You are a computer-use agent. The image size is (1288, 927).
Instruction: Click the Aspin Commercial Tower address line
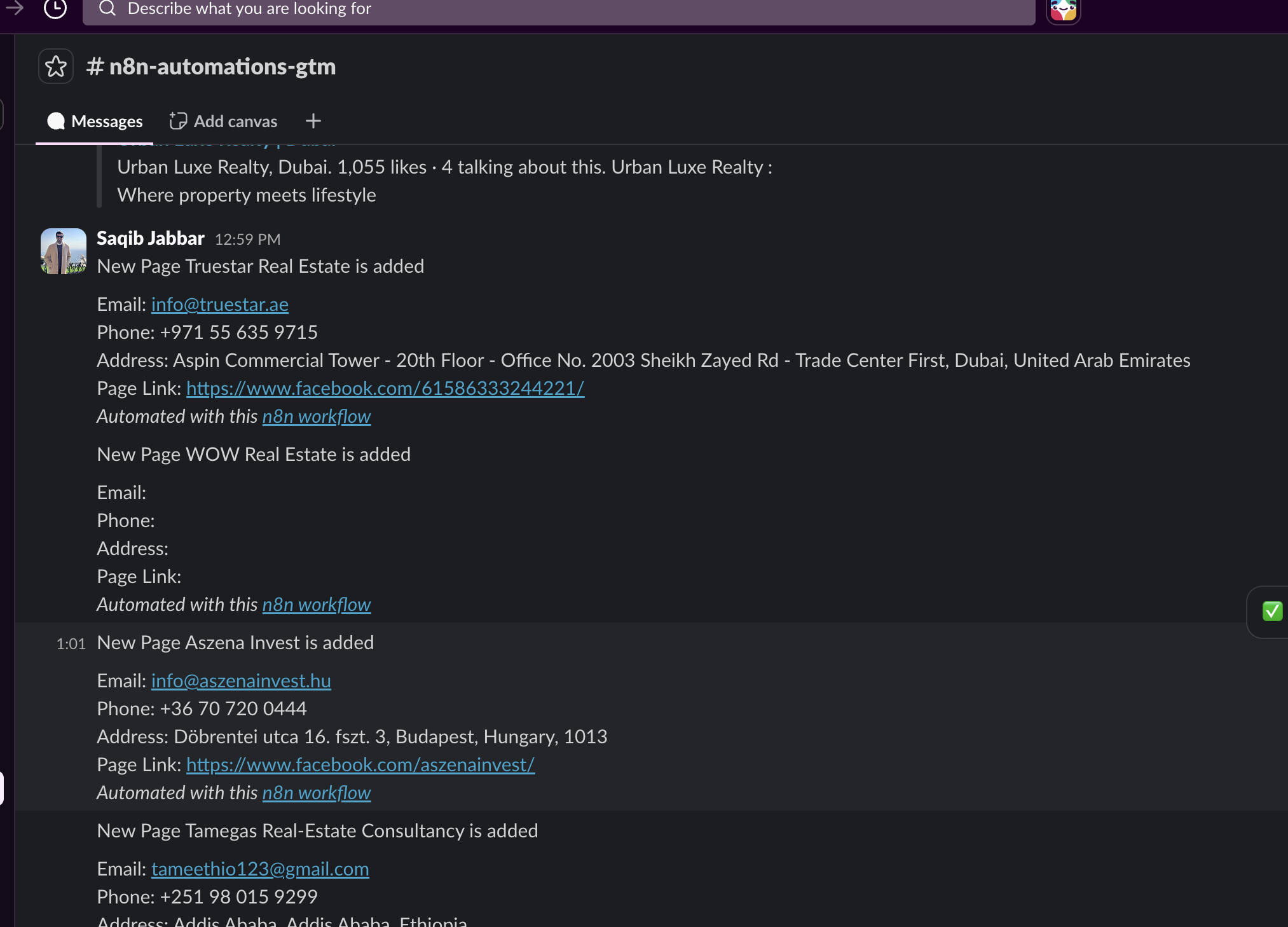click(x=643, y=360)
